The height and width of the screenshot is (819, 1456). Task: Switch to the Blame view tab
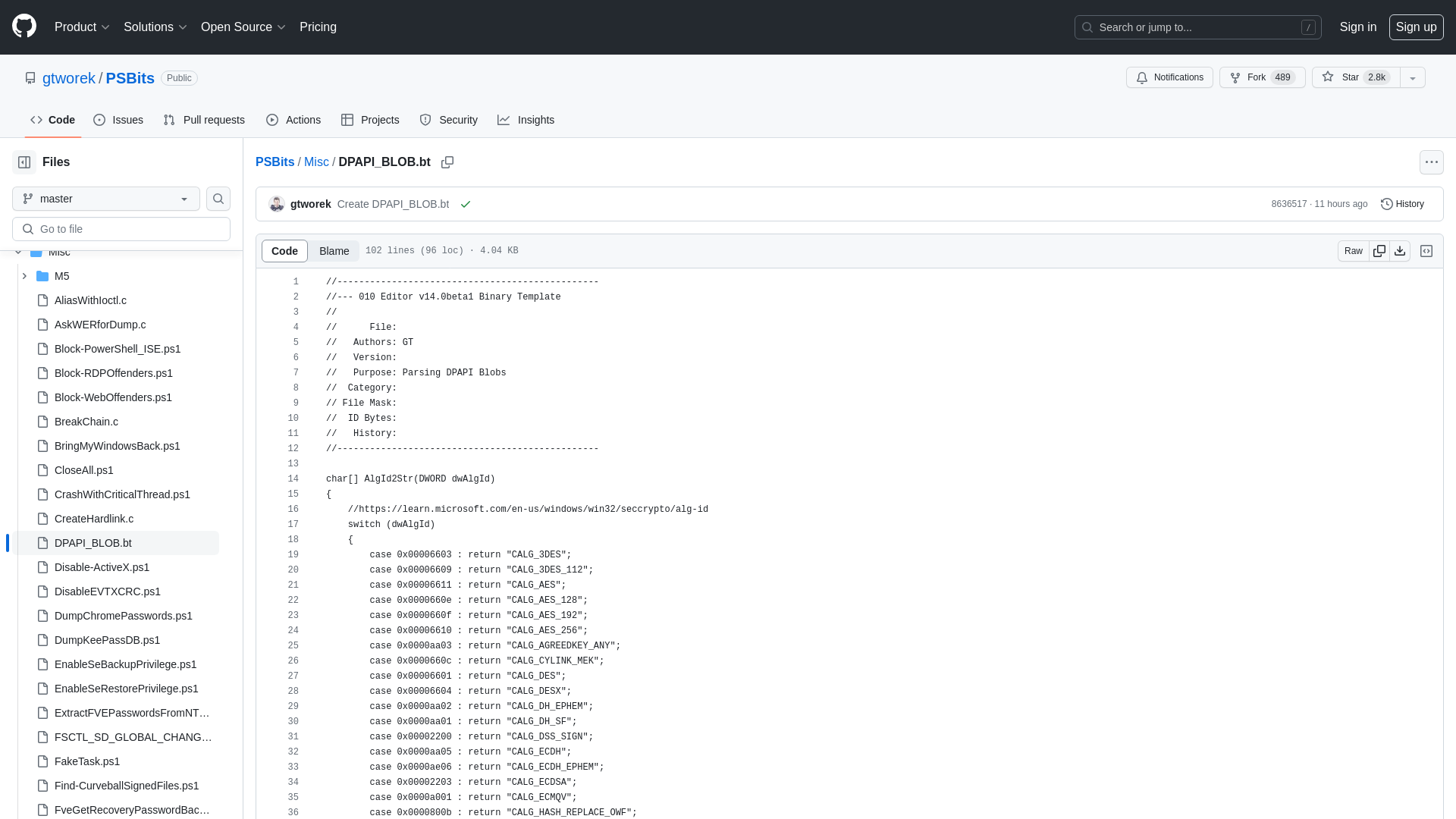[334, 251]
